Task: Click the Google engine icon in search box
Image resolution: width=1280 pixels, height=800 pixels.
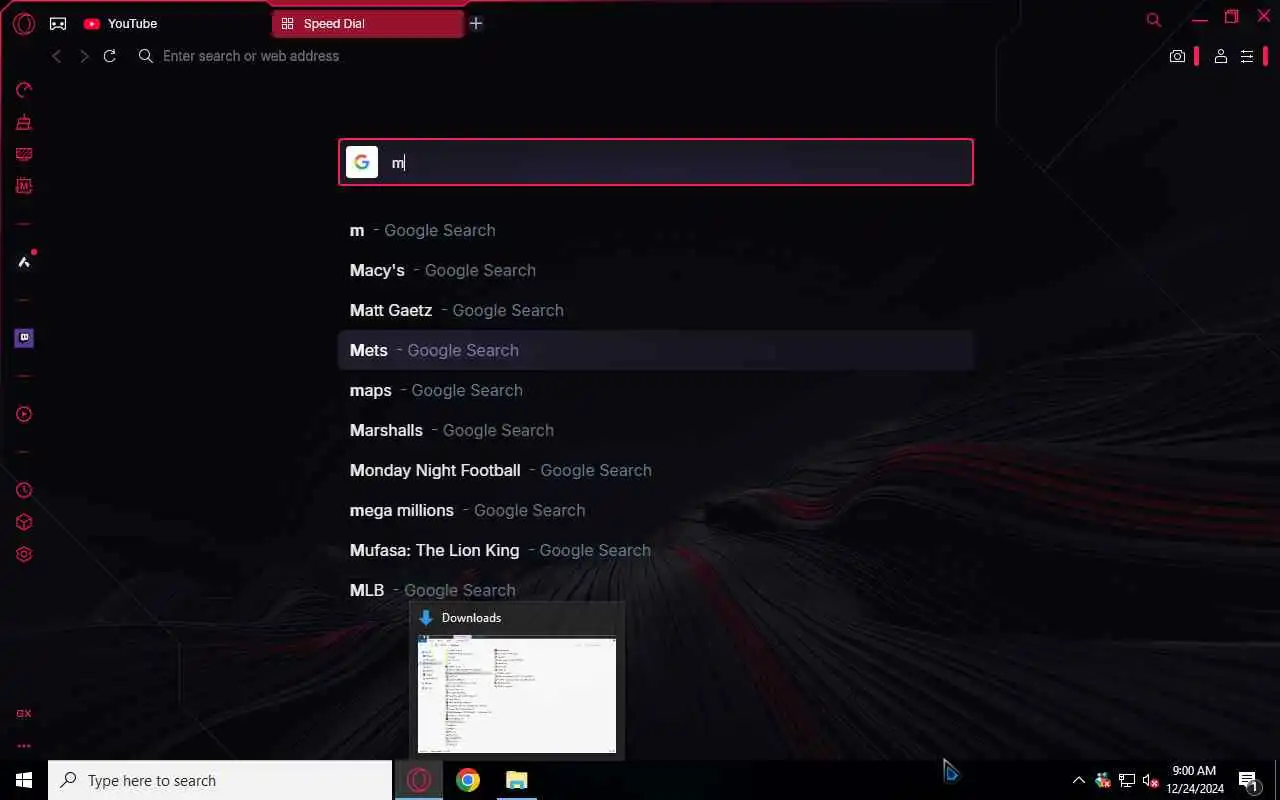Action: pyautogui.click(x=362, y=162)
